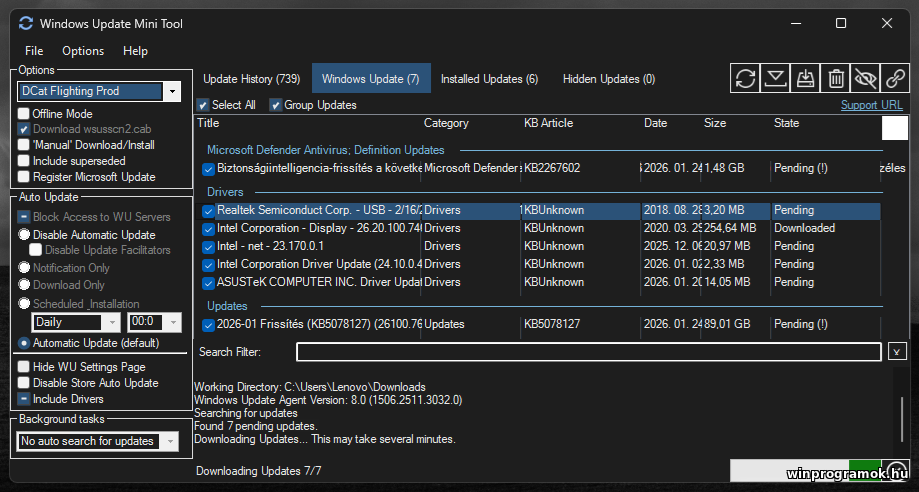Enable Offline Mode checkbox
Viewport: 919px width, 492px height.
[x=23, y=113]
